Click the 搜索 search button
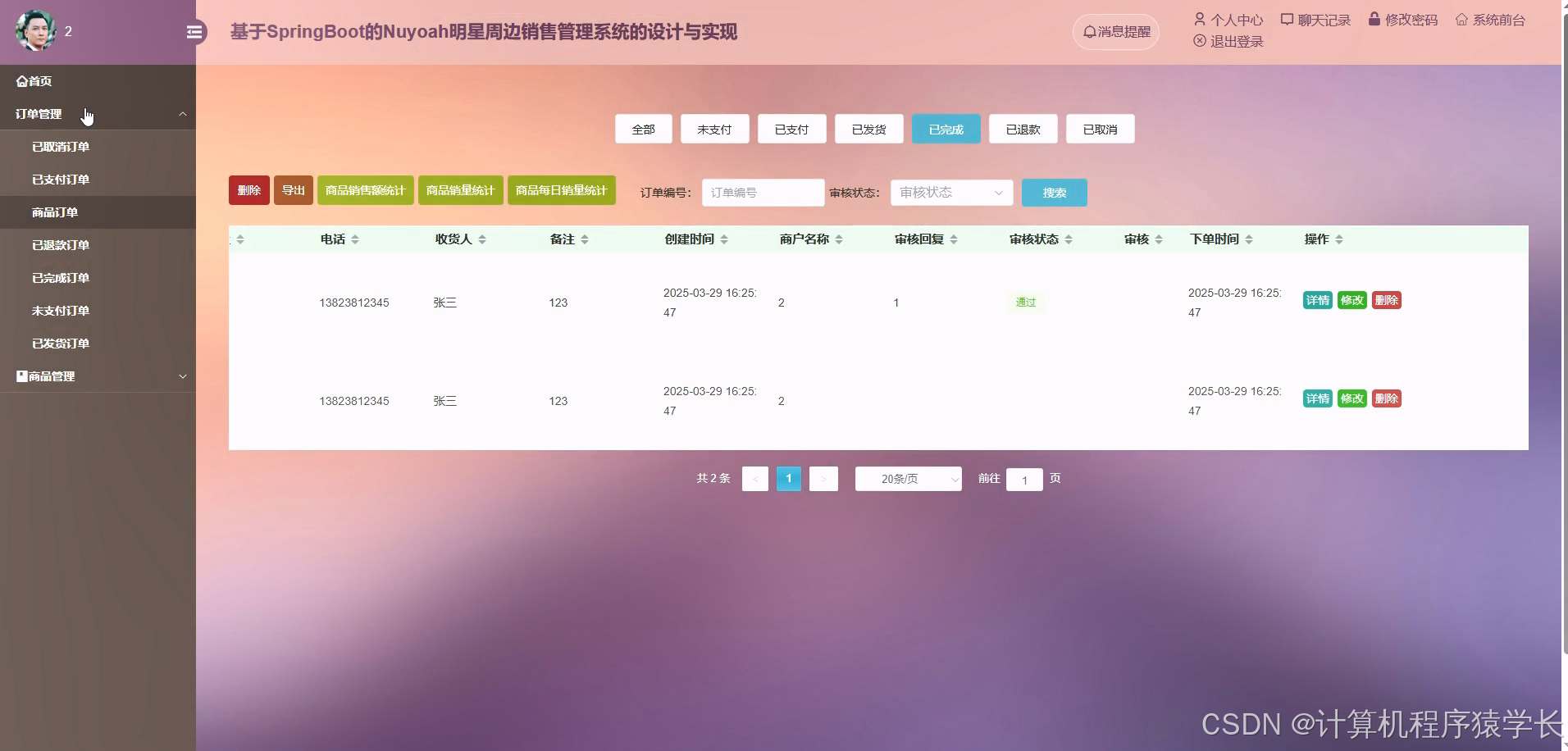Viewport: 1568px width, 751px height. pos(1054,193)
